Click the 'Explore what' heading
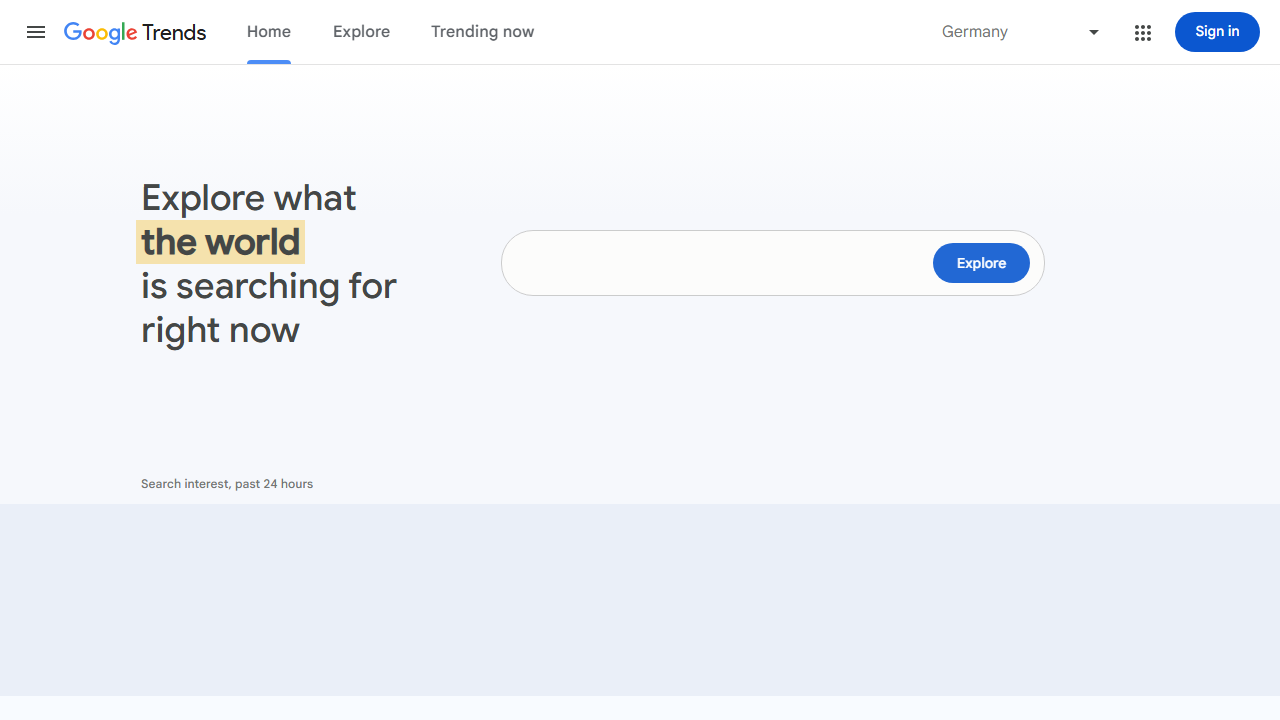Screen dimensions: 1280x720 pyautogui.click(x=248, y=197)
